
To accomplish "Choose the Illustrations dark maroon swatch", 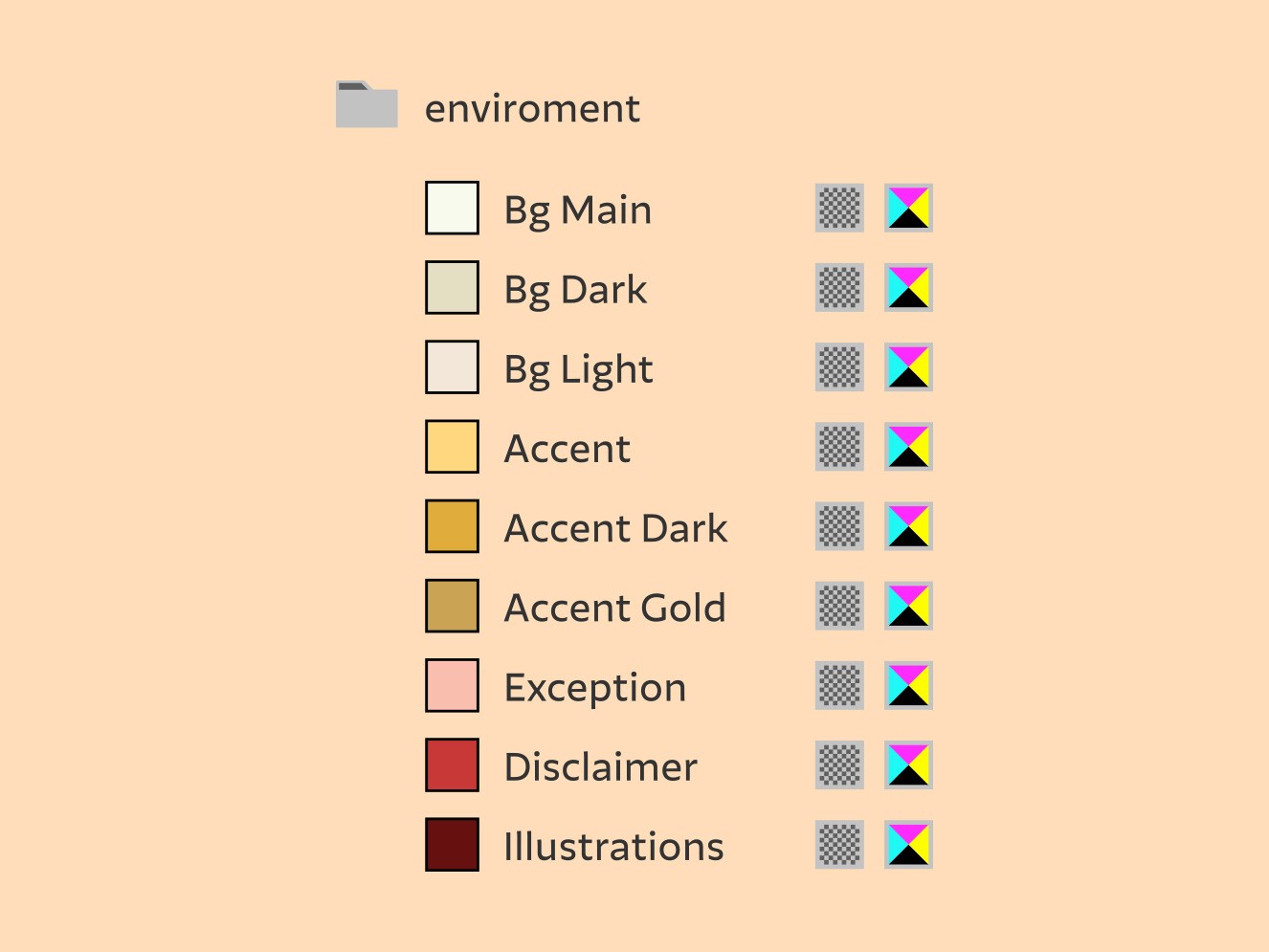I will click(452, 843).
